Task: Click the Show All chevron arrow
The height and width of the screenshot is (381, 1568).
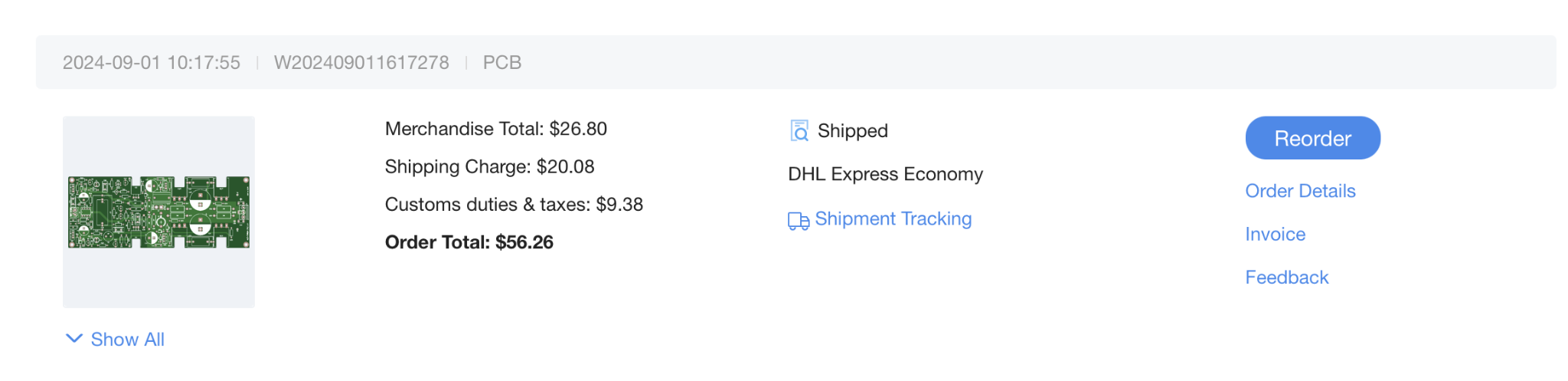Action: tap(74, 339)
